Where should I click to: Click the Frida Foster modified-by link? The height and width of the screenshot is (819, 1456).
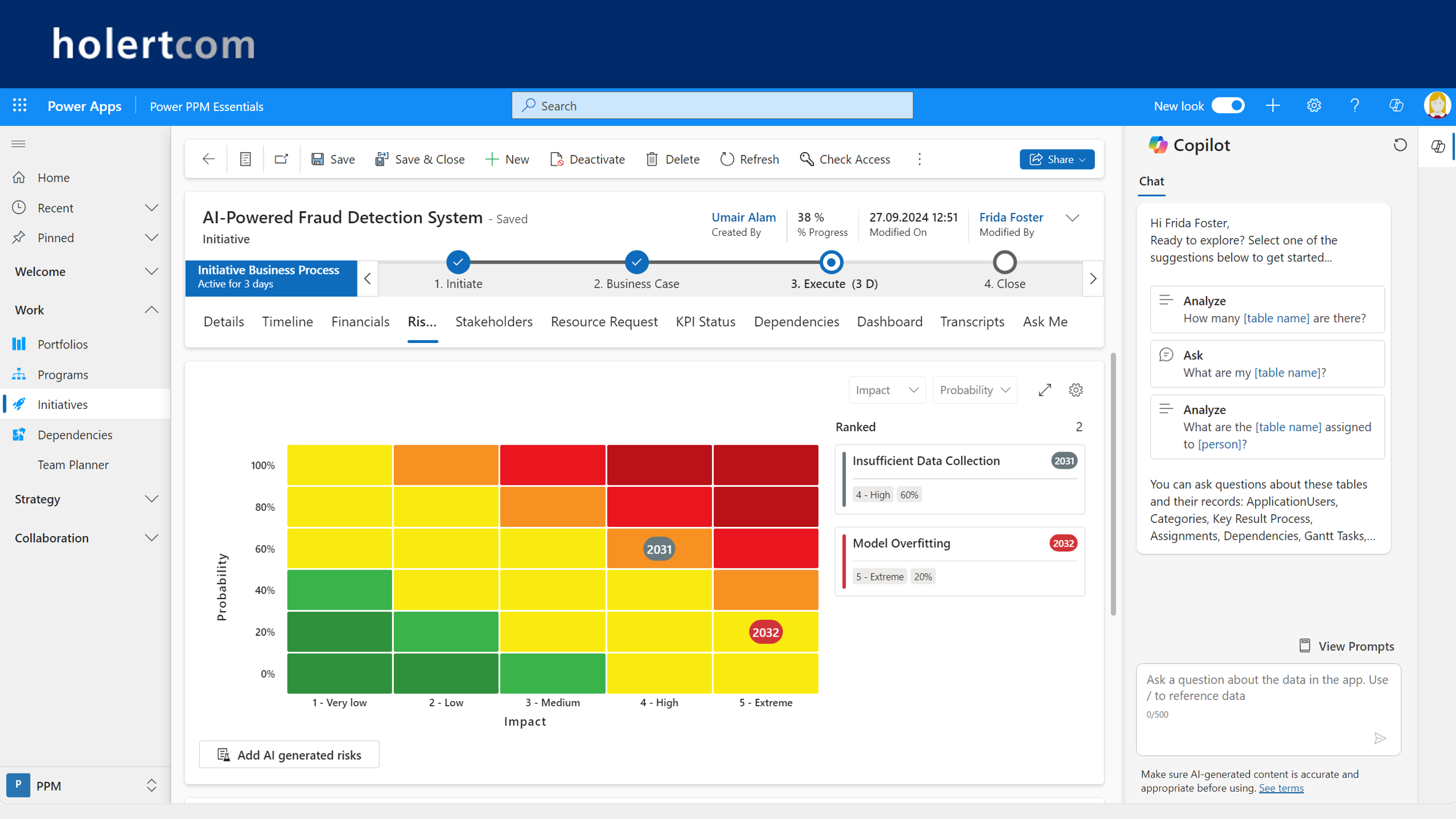tap(1011, 217)
